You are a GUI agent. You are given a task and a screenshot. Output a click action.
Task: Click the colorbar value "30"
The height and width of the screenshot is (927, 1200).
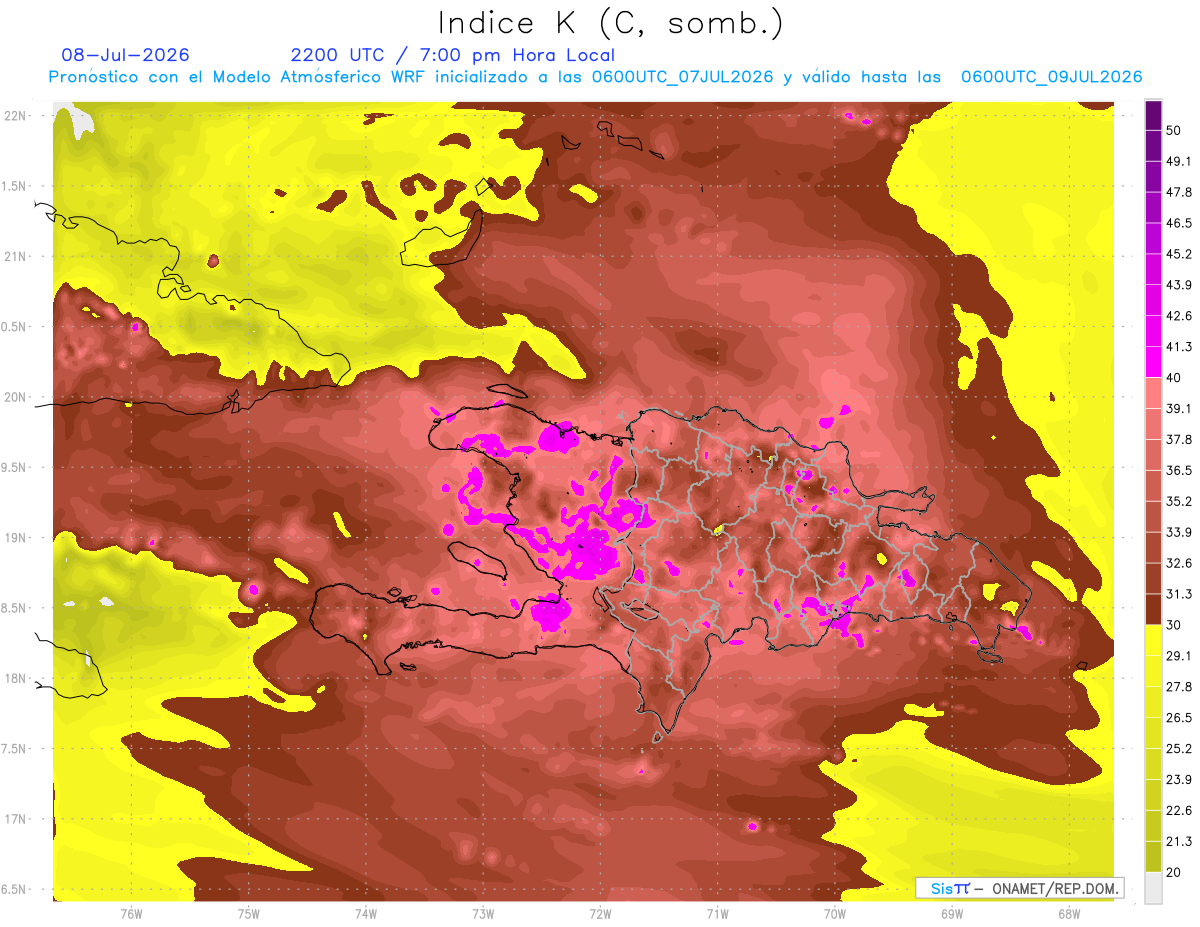[1174, 625]
